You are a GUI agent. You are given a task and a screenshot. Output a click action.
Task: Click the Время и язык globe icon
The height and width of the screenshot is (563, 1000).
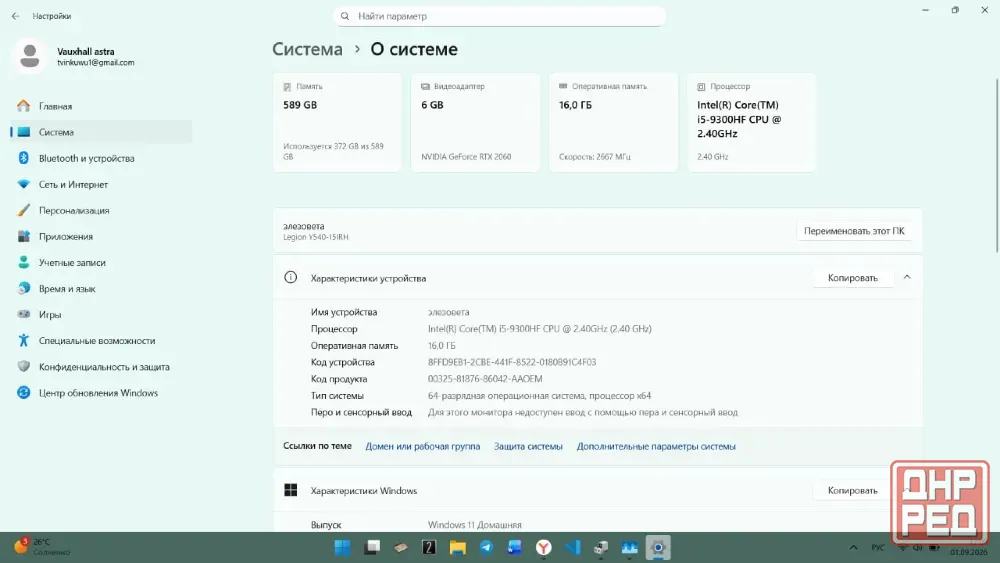(24, 288)
